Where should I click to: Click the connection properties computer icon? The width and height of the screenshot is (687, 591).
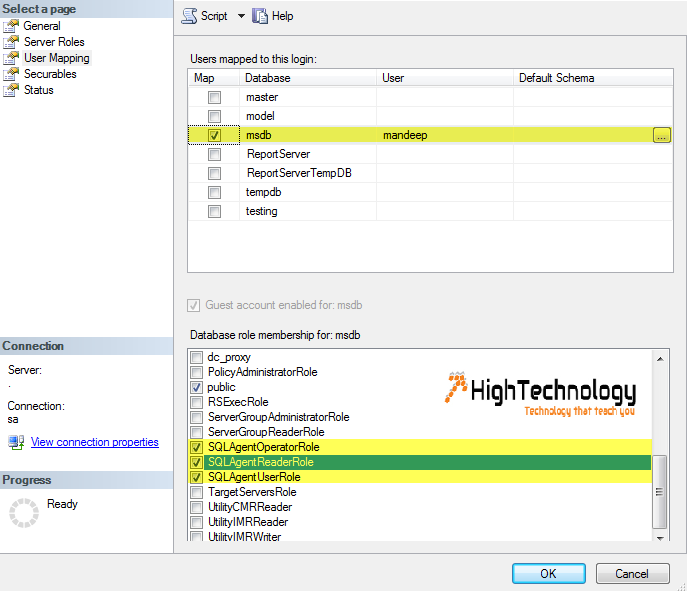click(x=16, y=442)
